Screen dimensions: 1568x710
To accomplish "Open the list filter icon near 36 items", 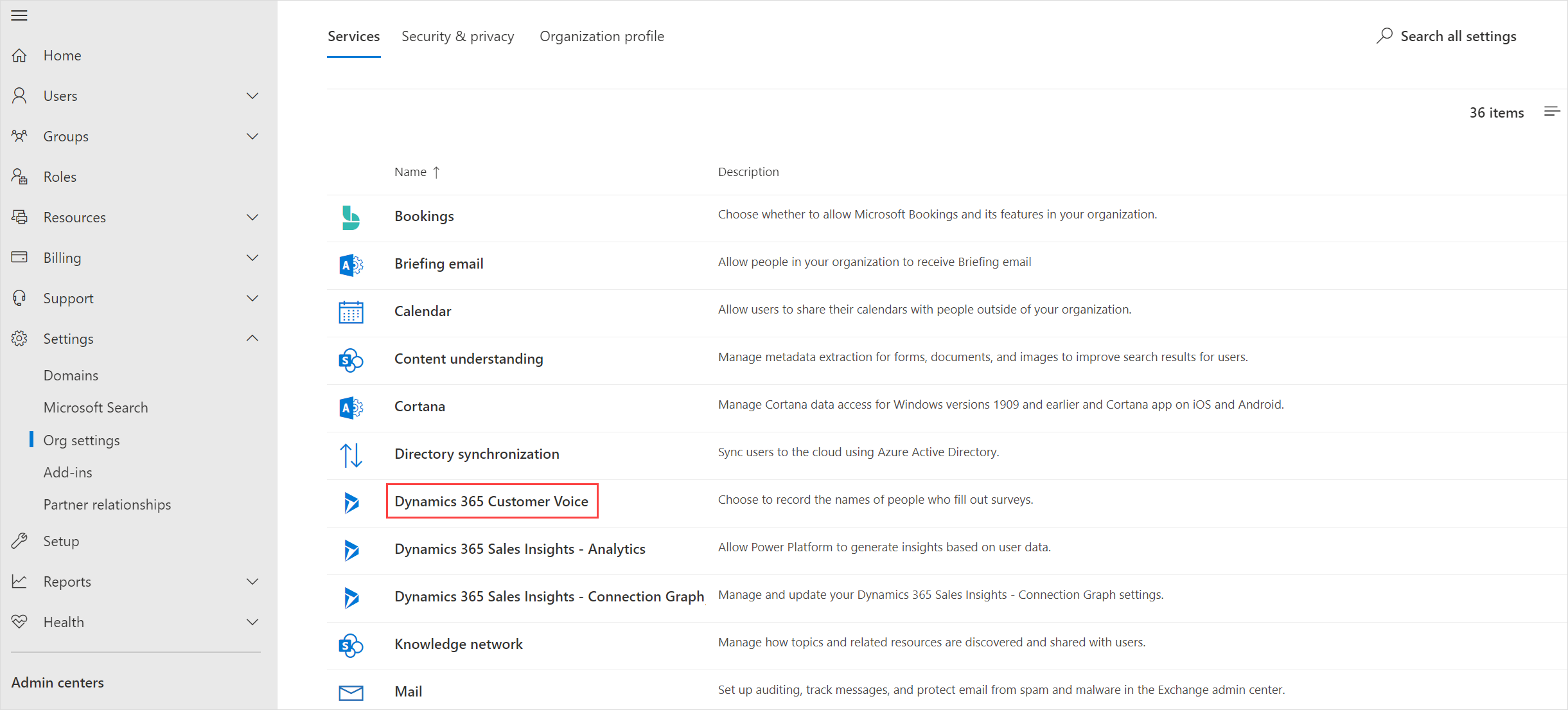I will [1553, 111].
